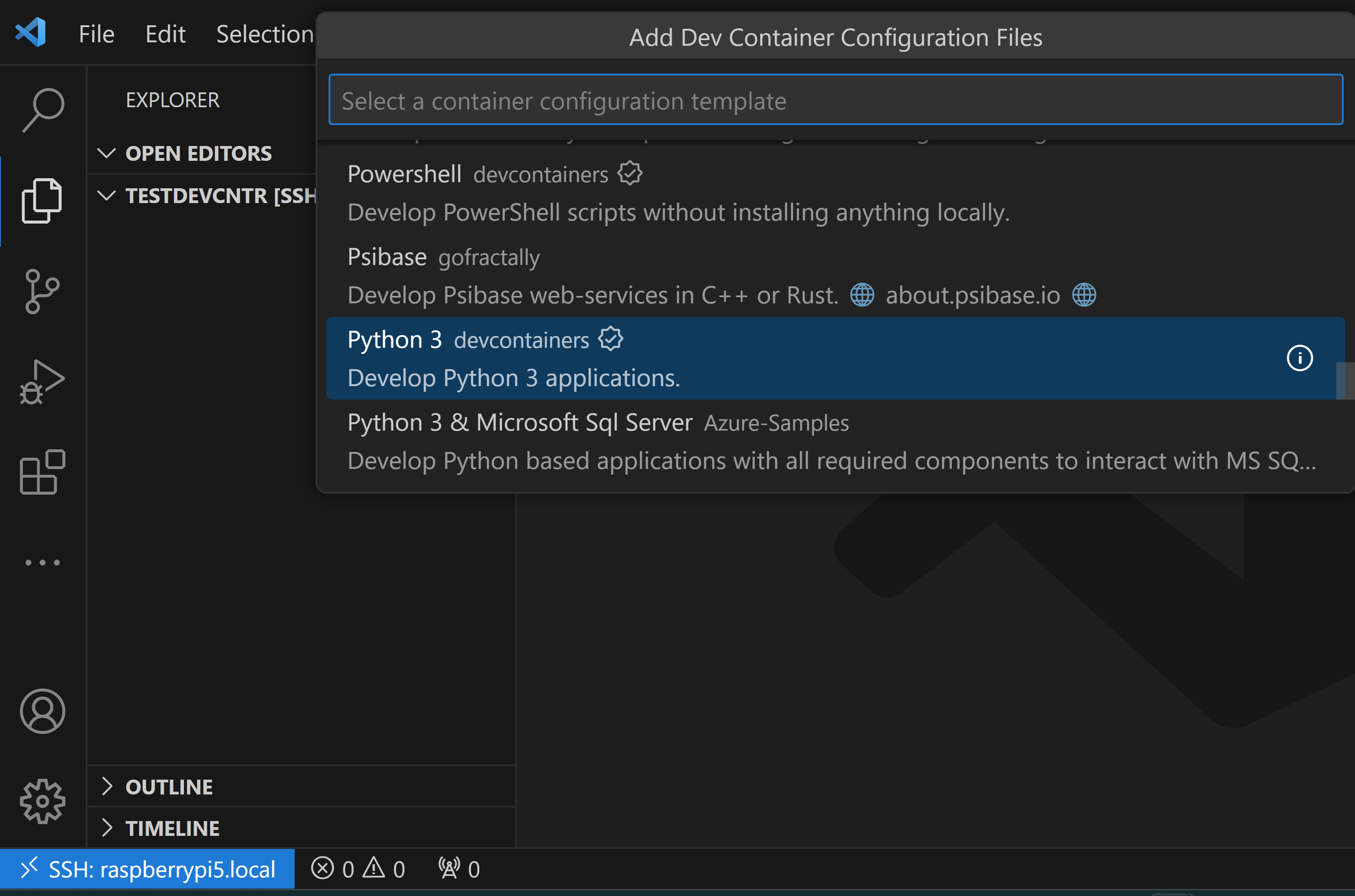1355x896 pixels.
Task: Show additional views ellipsis icon
Action: (x=42, y=563)
